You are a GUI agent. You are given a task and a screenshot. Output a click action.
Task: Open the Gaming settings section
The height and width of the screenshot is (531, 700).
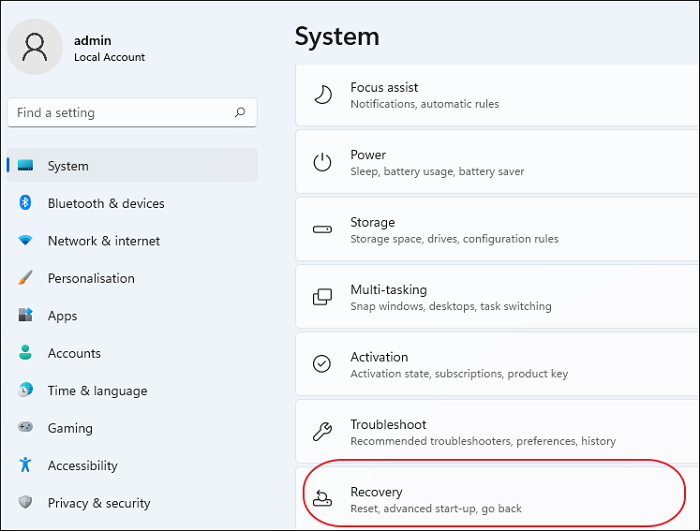point(70,428)
